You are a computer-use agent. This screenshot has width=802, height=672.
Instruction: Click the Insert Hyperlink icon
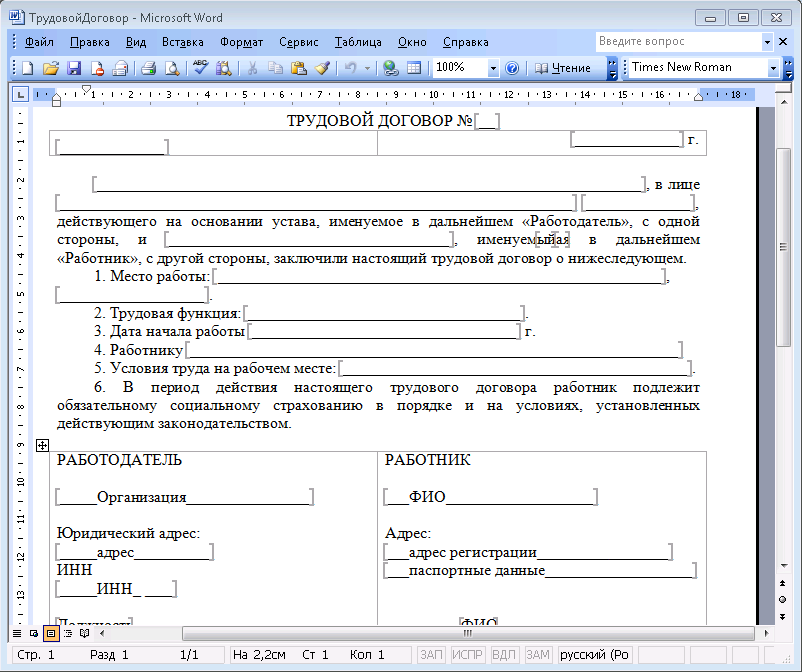(x=390, y=68)
